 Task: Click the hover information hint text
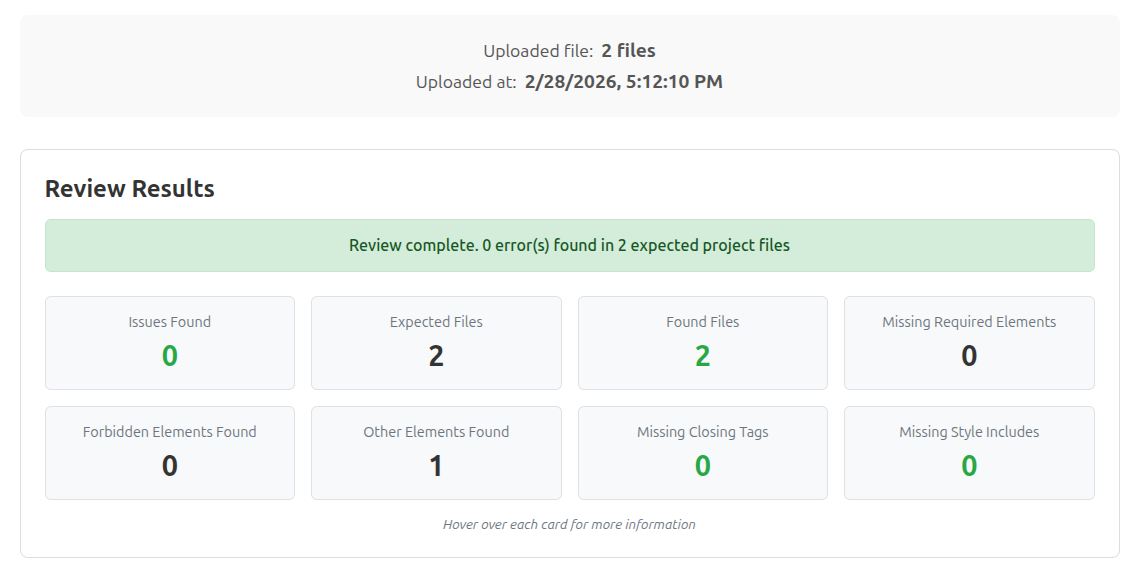569,524
